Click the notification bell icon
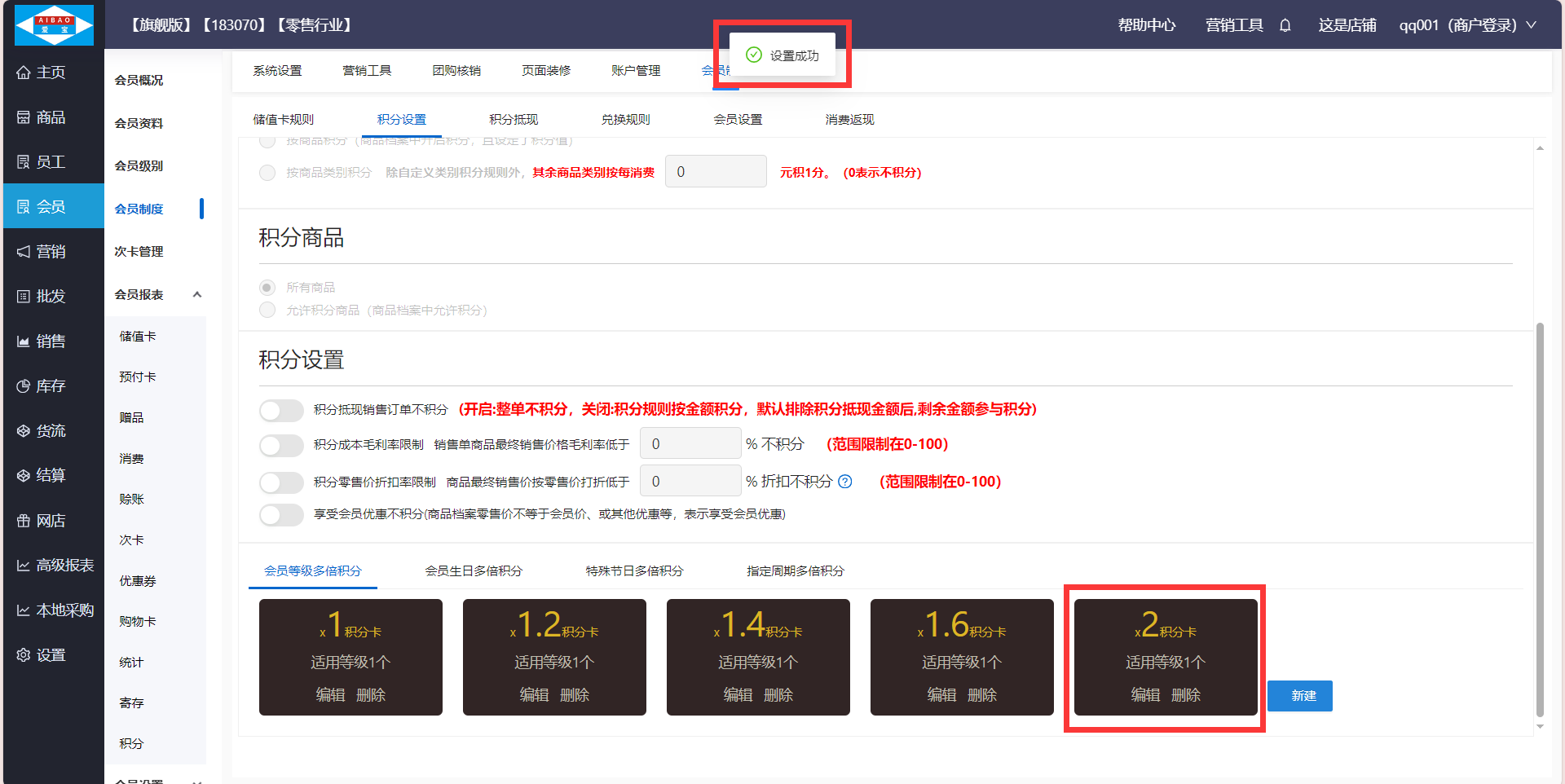This screenshot has width=1565, height=784. click(x=1285, y=25)
